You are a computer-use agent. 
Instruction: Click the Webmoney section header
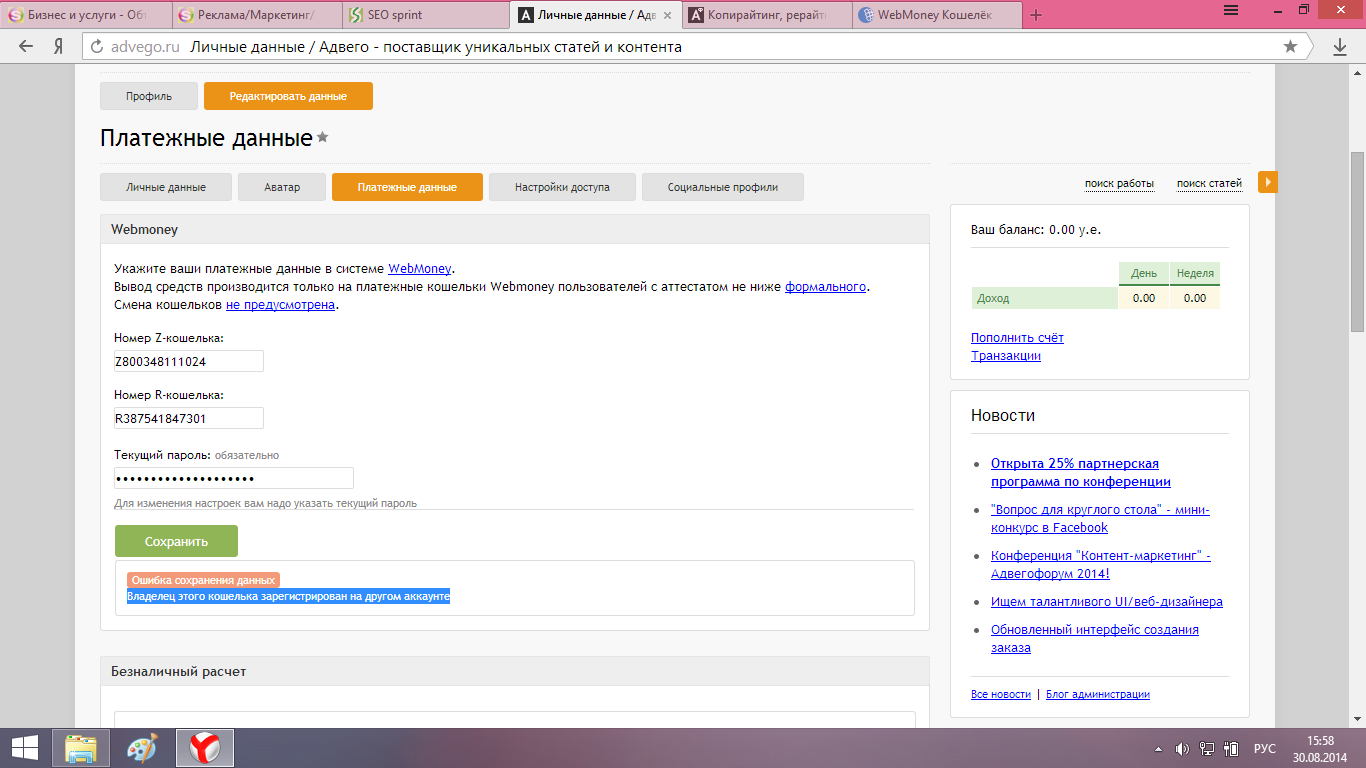click(515, 229)
